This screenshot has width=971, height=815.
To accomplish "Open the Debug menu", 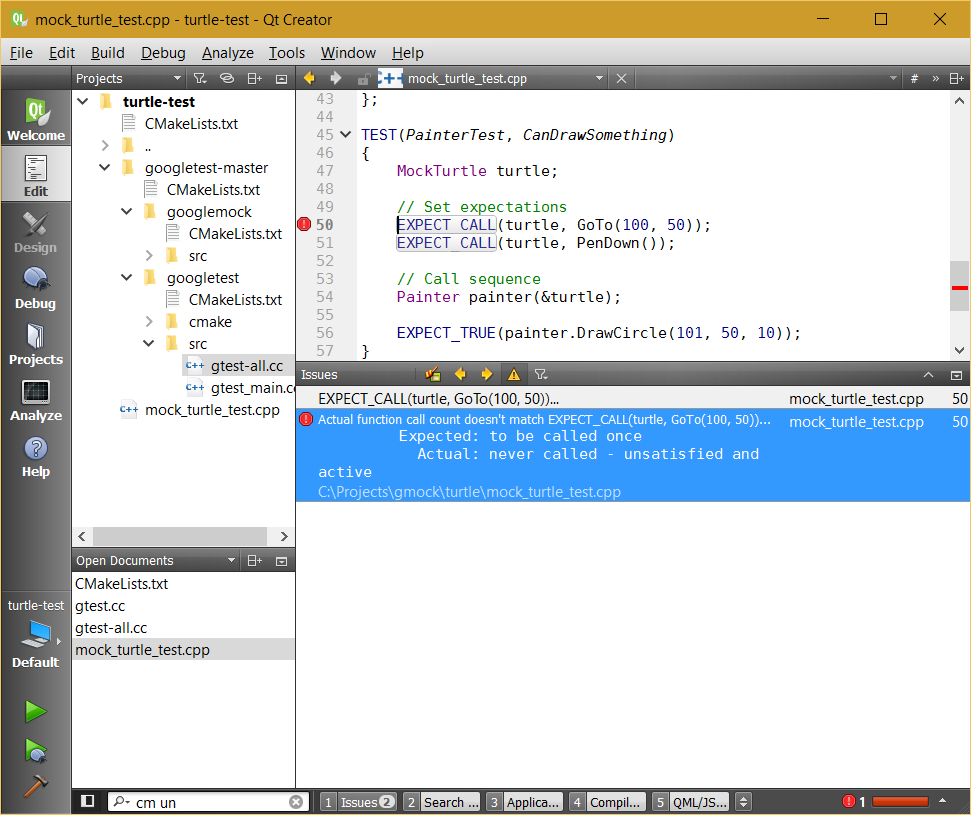I will [x=163, y=53].
